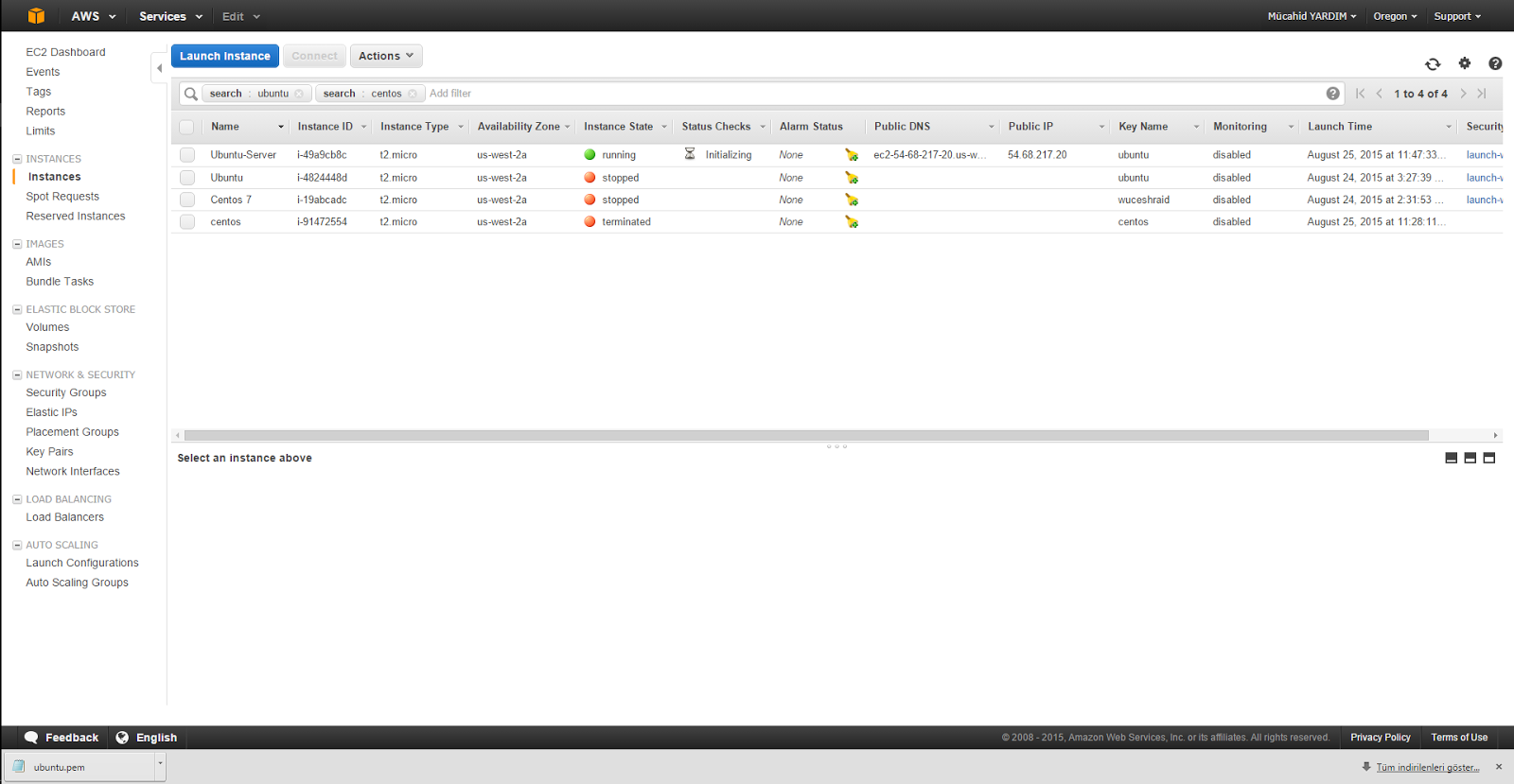Click the Tüm indirilenleri göster link

coord(1428,767)
